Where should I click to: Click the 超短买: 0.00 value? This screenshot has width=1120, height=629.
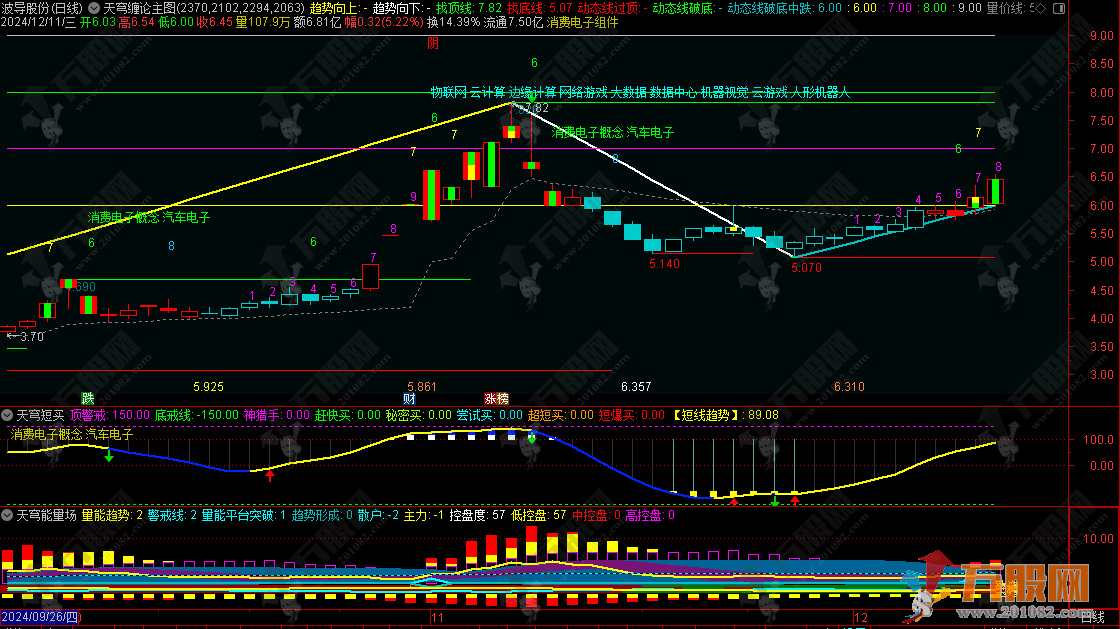[561, 415]
